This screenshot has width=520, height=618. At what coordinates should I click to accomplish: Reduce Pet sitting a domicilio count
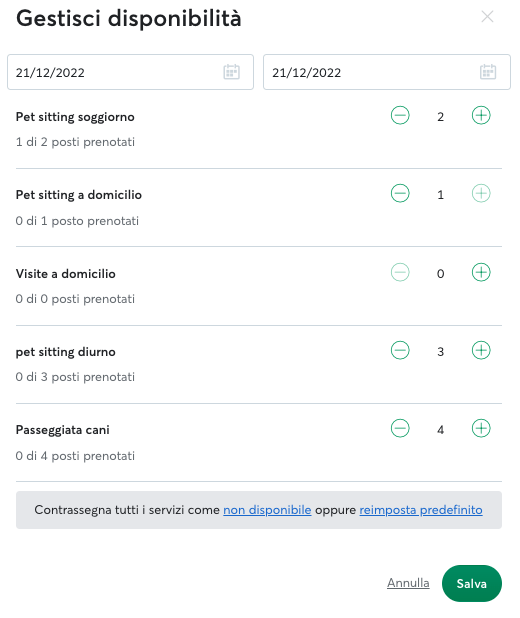click(400, 194)
